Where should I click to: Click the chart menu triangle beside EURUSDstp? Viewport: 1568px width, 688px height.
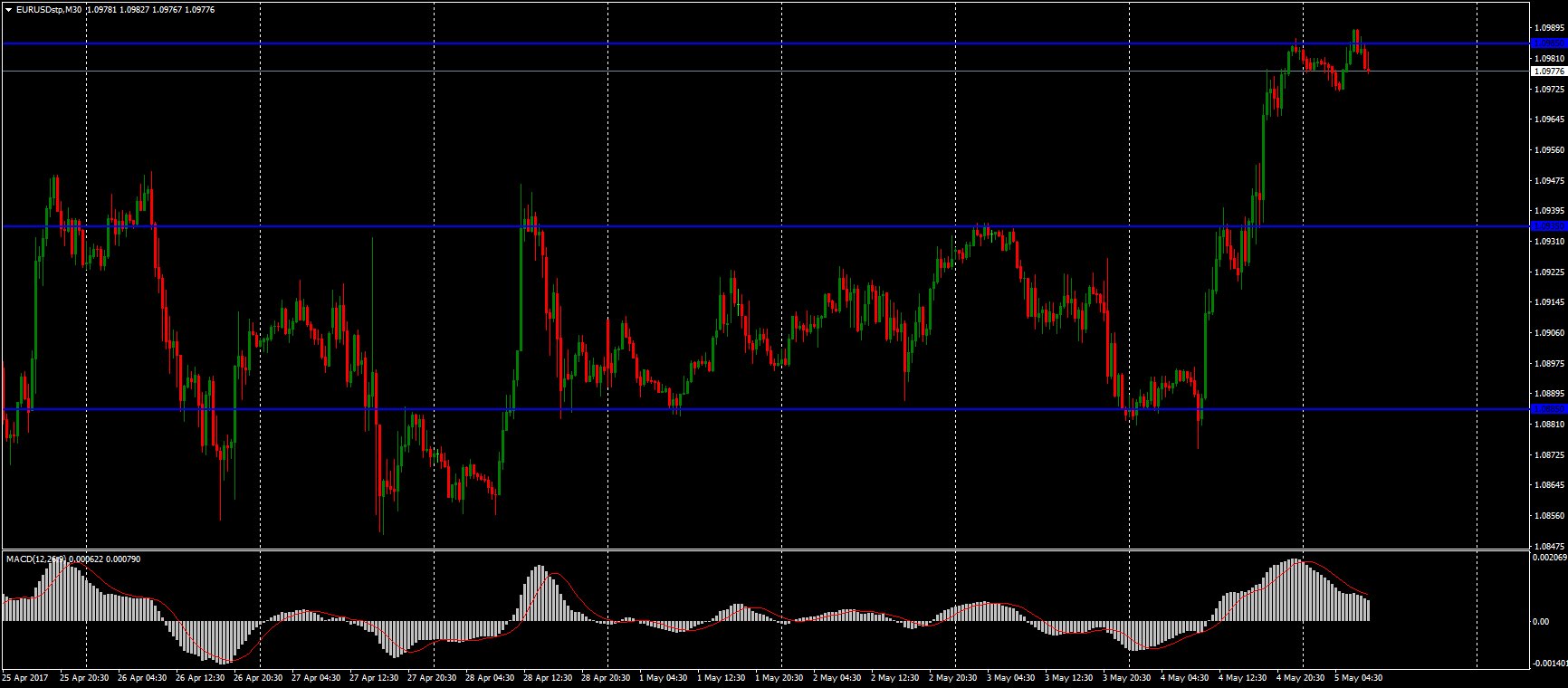[x=8, y=10]
